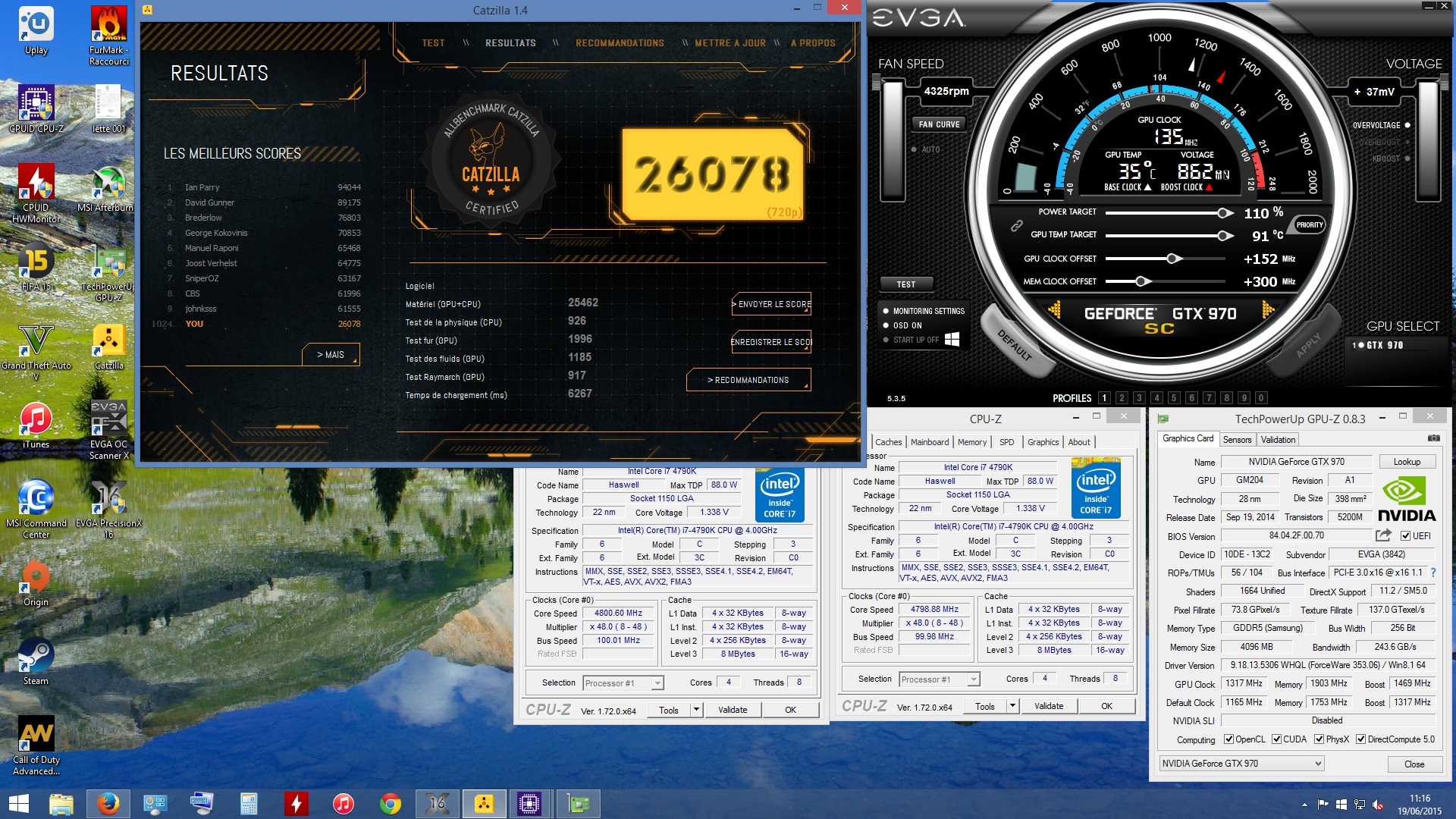The height and width of the screenshot is (819, 1456).
Task: Open the Catzilla desktop shortcut
Action: coord(109,347)
